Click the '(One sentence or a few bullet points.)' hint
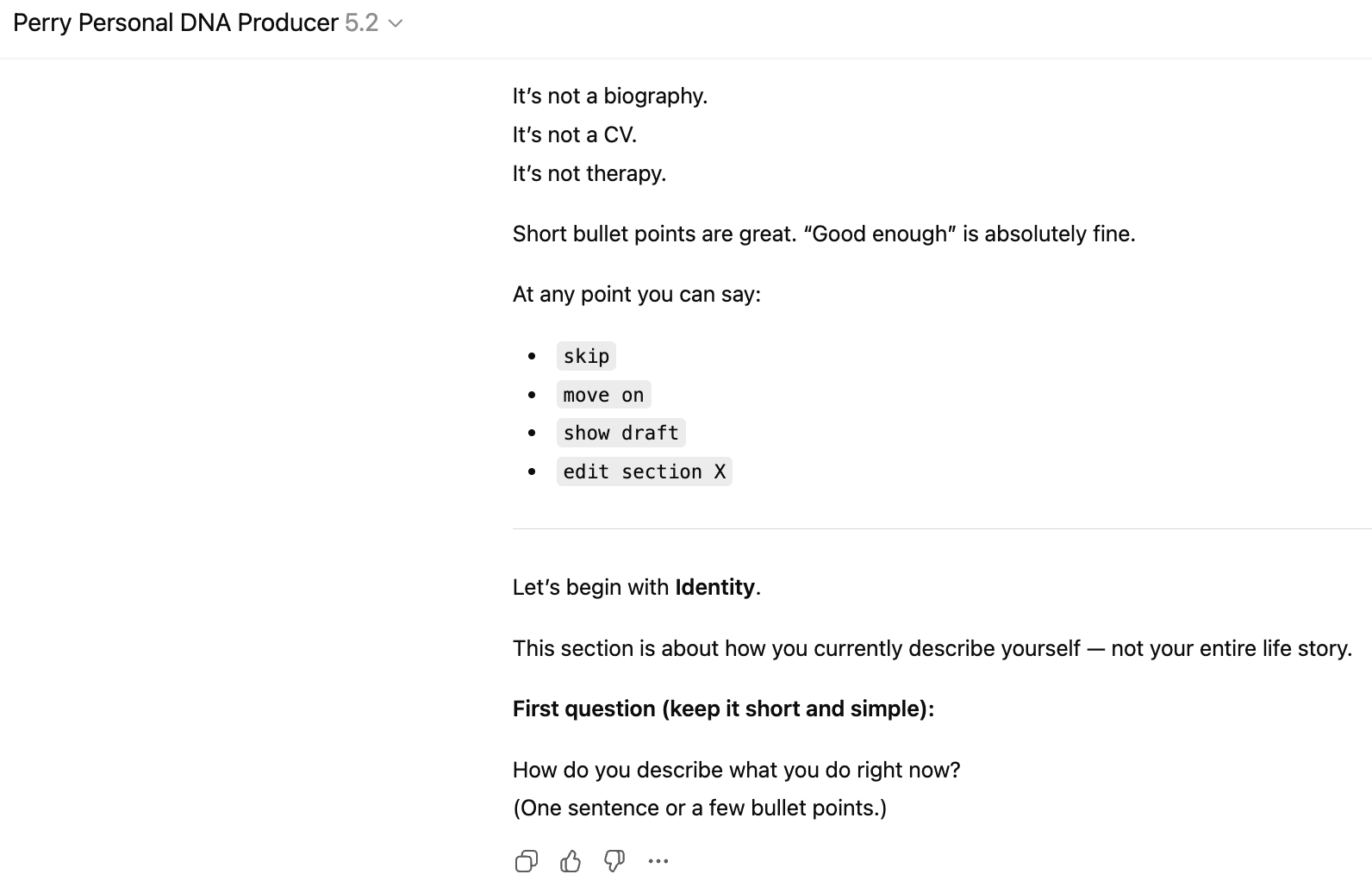Image resolution: width=1372 pixels, height=893 pixels. (699, 808)
